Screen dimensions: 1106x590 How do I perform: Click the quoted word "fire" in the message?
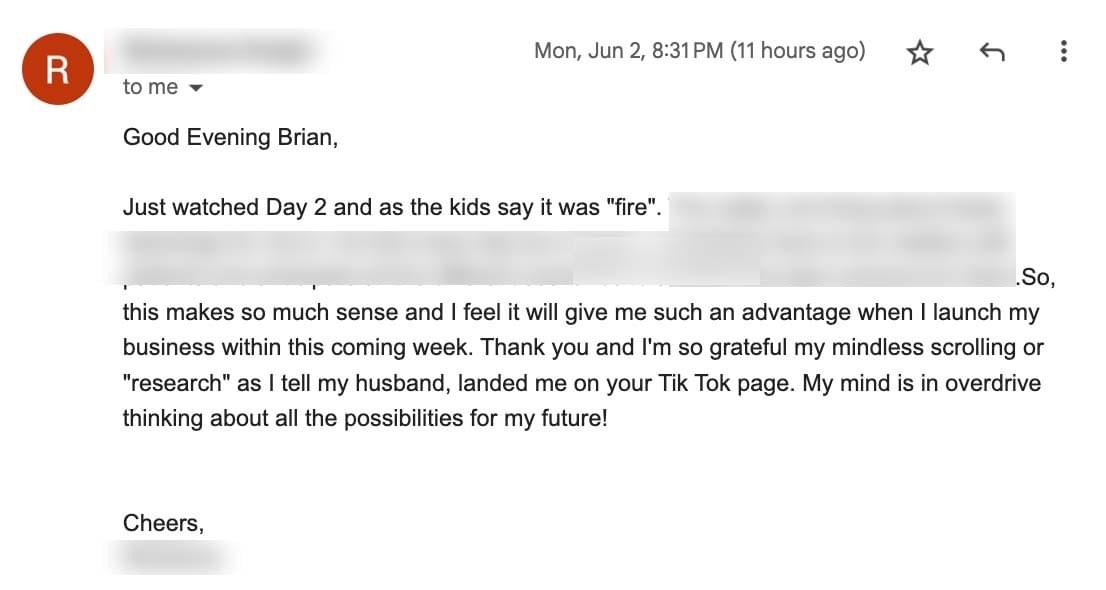click(631, 207)
